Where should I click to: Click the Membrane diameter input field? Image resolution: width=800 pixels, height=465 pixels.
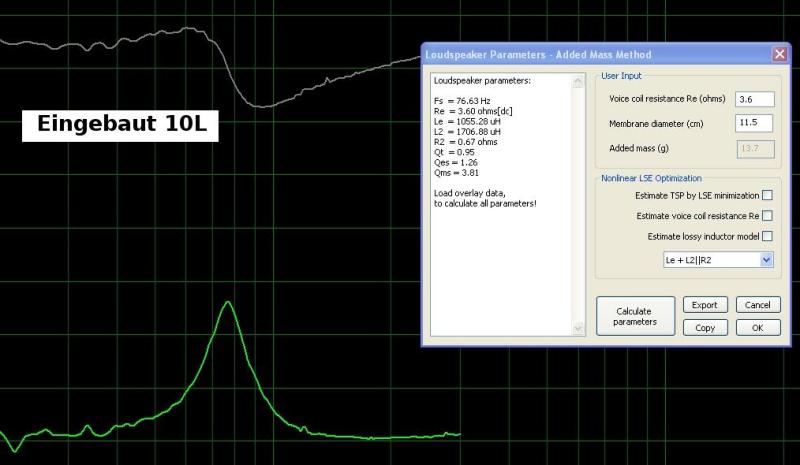pyautogui.click(x=753, y=123)
